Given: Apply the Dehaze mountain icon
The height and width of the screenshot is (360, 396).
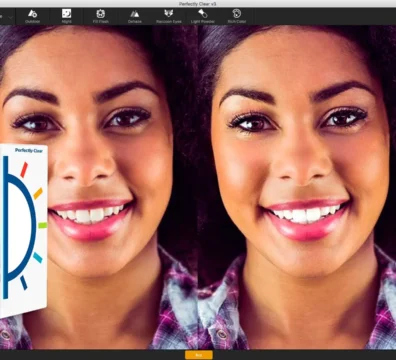Looking at the screenshot, I should (x=135, y=14).
